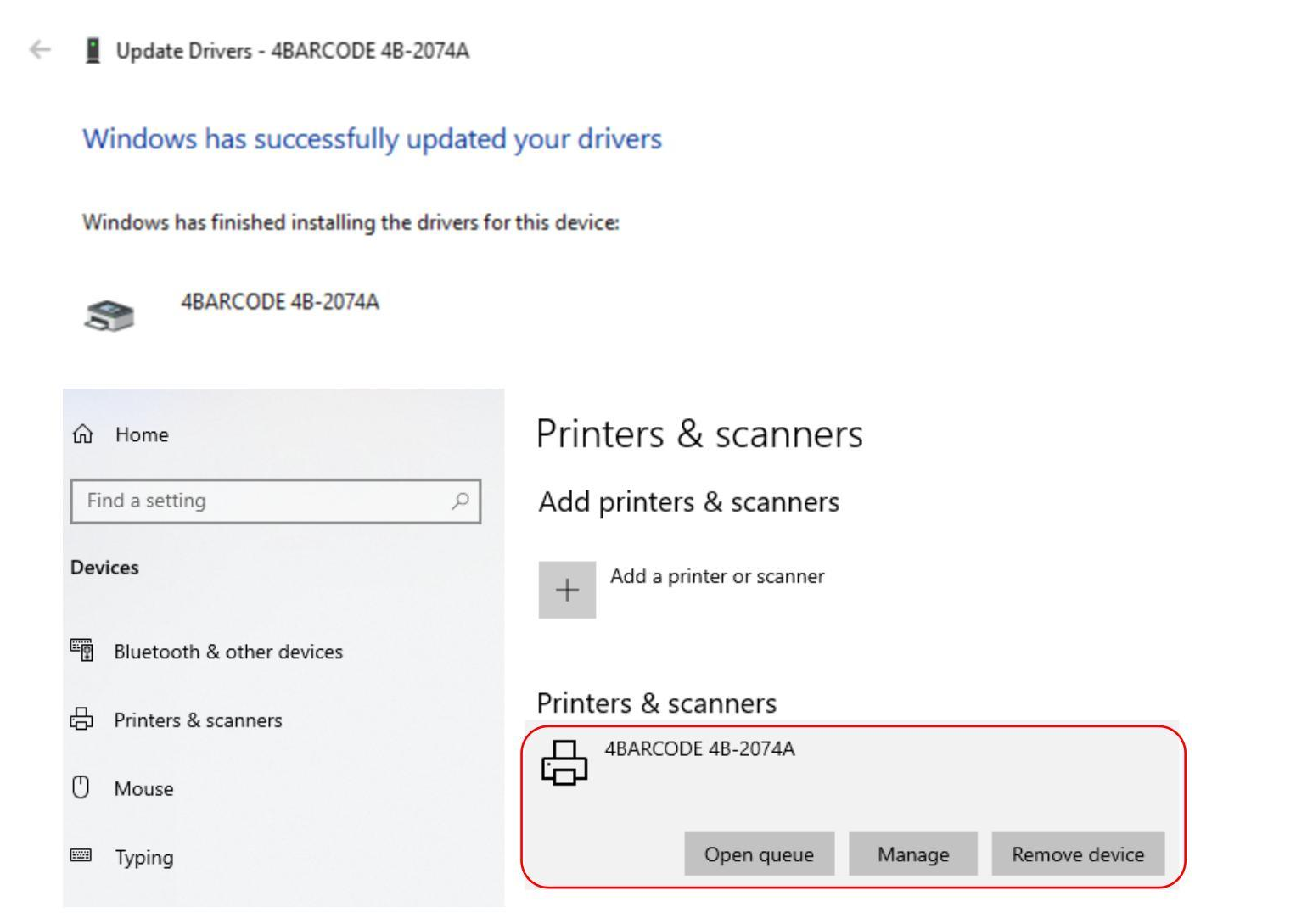1296x924 pixels.
Task: Click the 4BARCODE printer icon in driver dialog
Action: (109, 315)
